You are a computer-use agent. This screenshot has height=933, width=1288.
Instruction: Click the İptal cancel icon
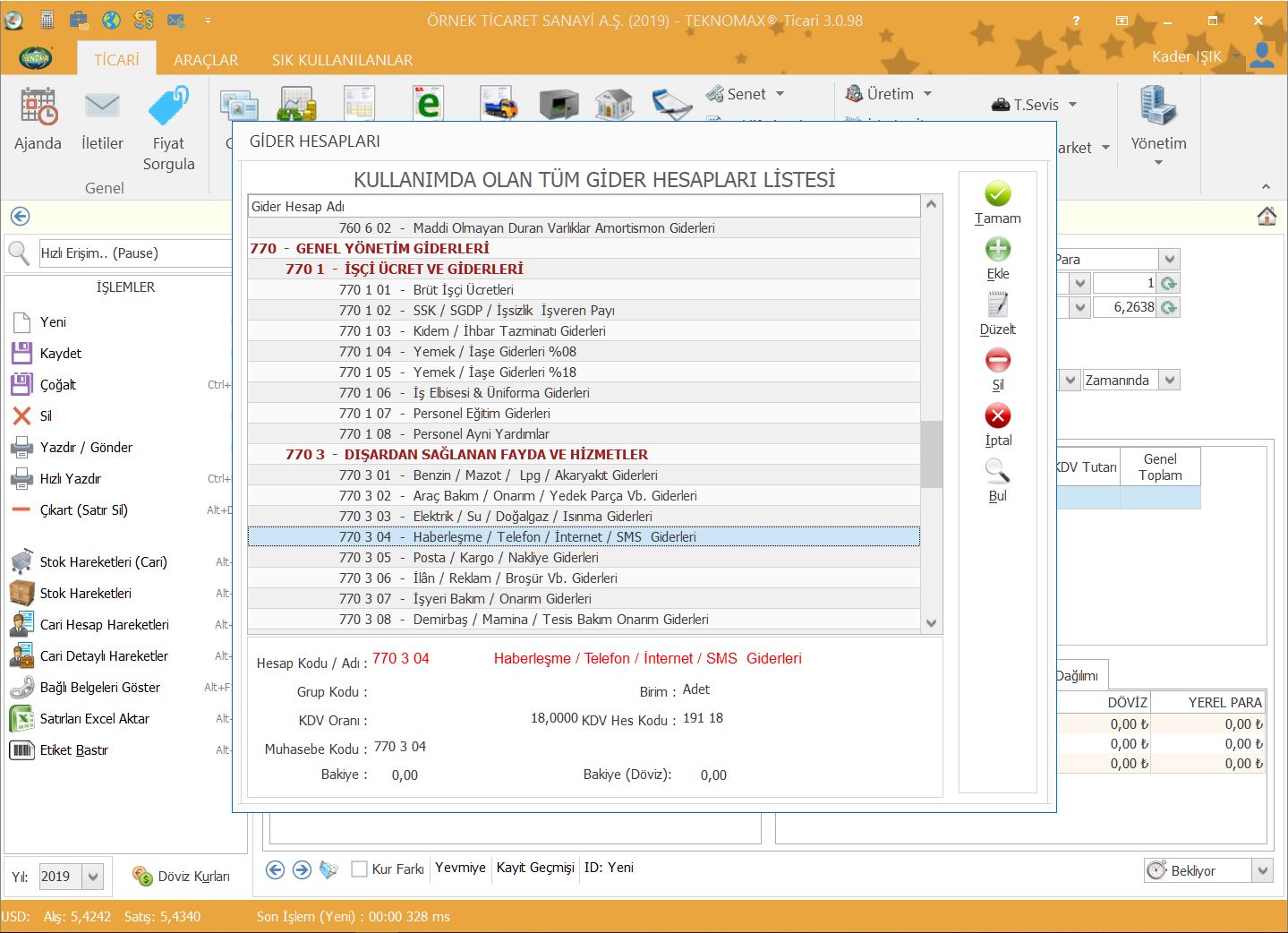(997, 416)
